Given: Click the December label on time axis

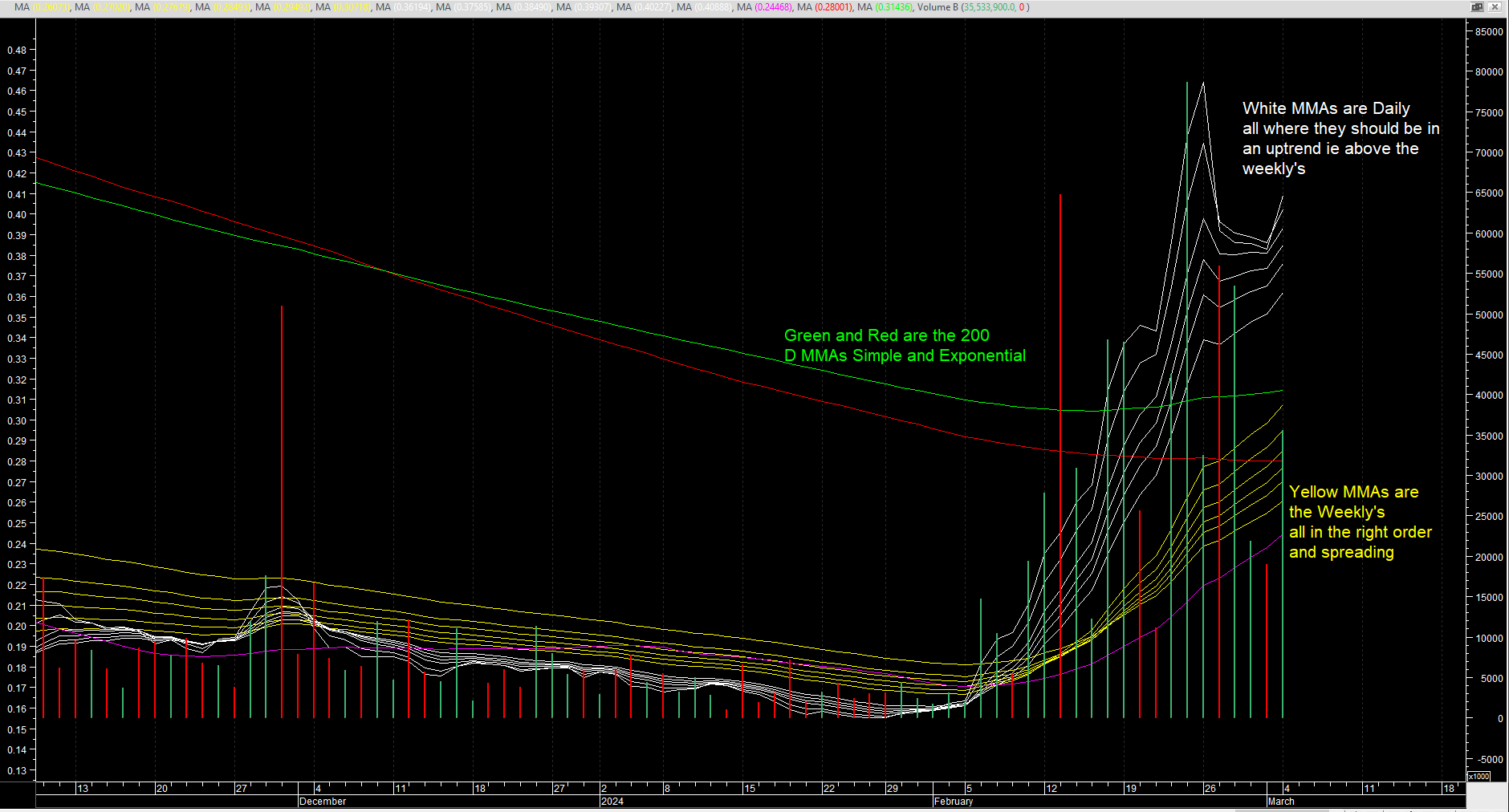Looking at the screenshot, I should coord(323,802).
